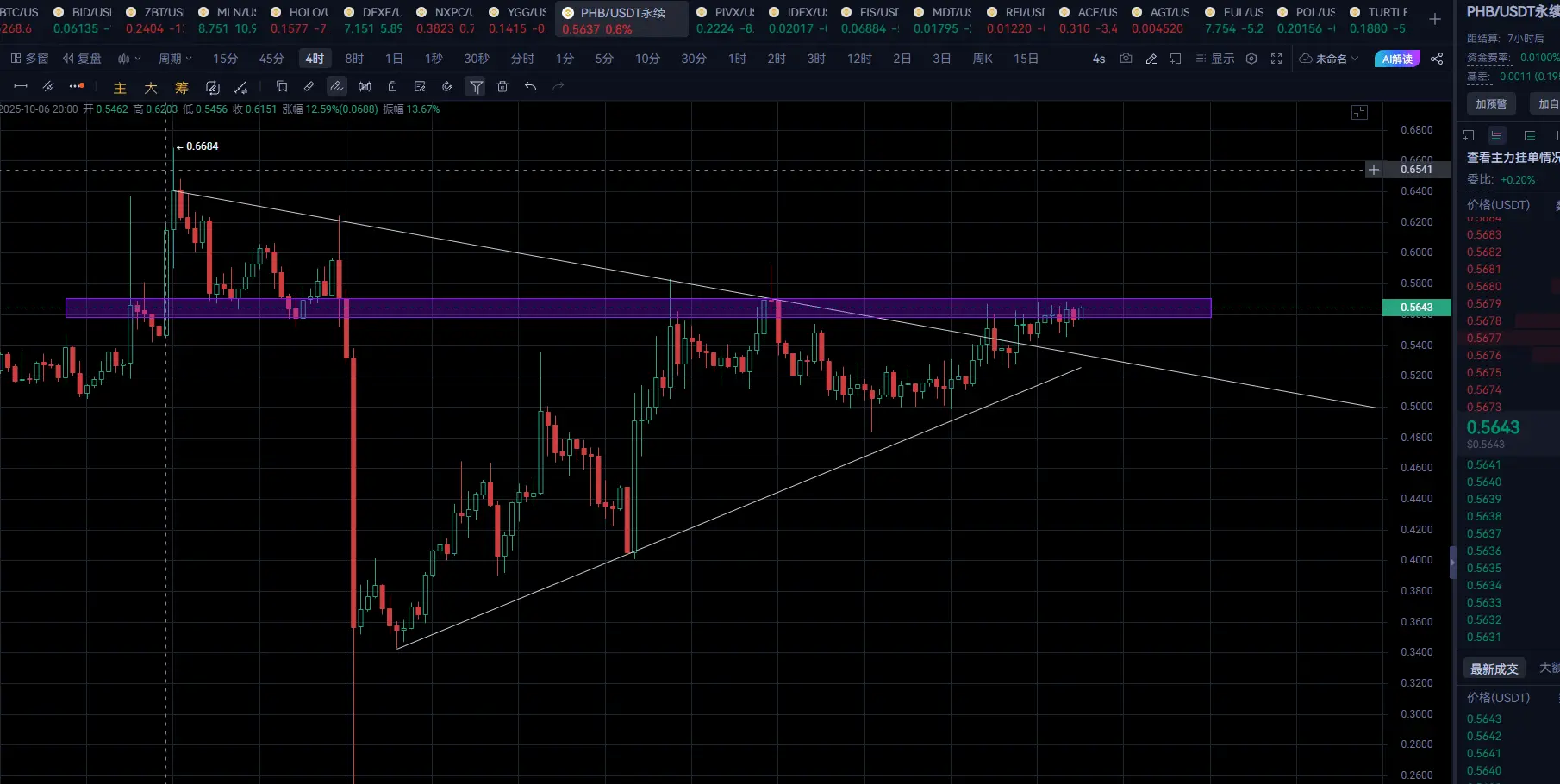The image size is (1560, 784).
Task: Click the panel collapse handle beside the price axis
Action: click(1453, 564)
